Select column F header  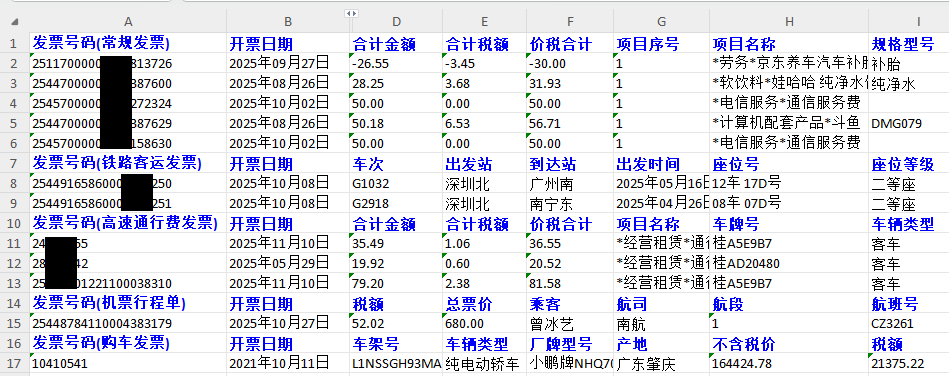click(x=570, y=22)
